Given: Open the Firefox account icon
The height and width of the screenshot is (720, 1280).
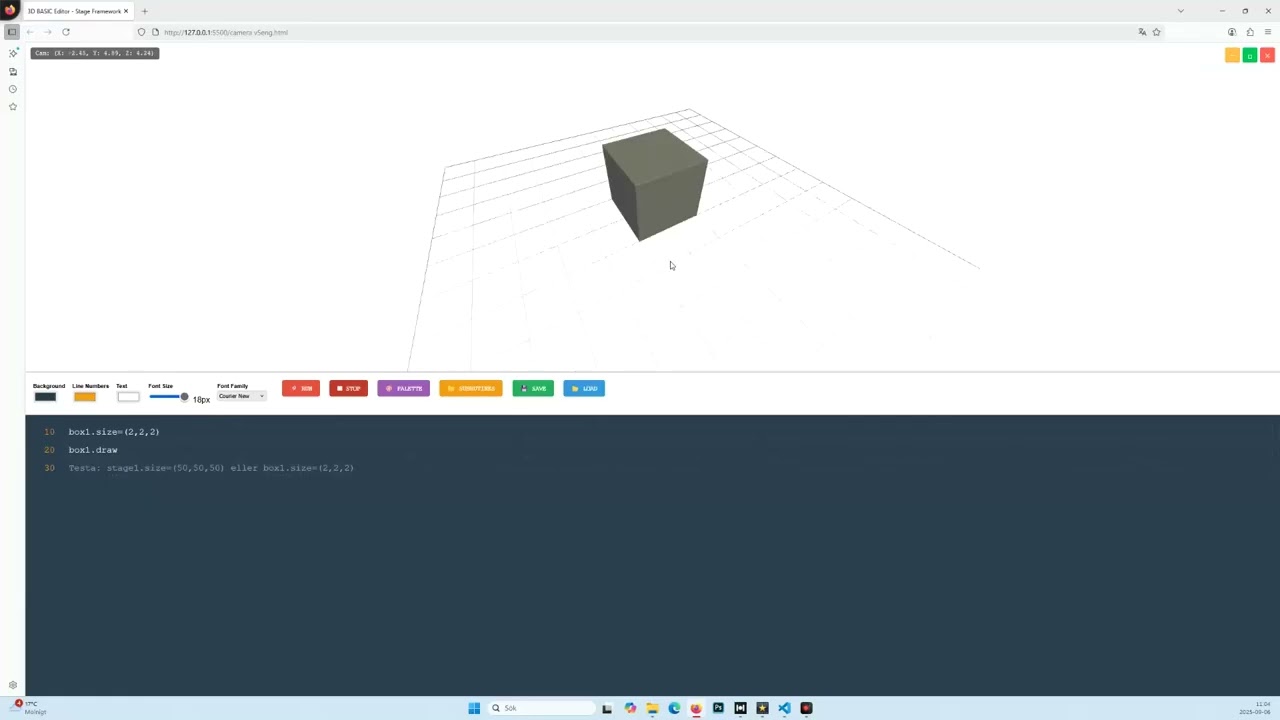Looking at the screenshot, I should point(1232,32).
